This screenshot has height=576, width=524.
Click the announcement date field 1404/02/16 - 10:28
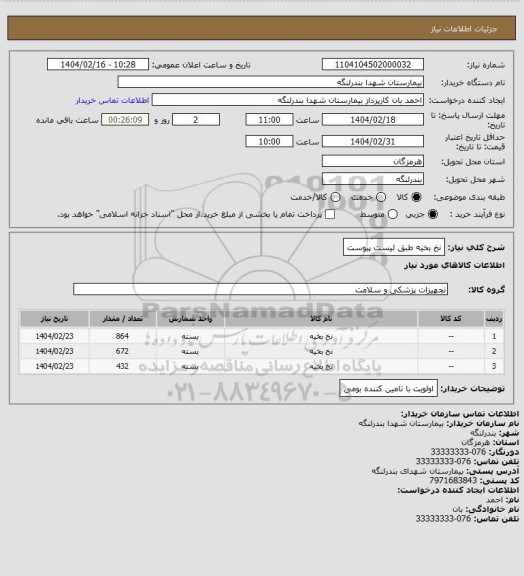[98, 65]
